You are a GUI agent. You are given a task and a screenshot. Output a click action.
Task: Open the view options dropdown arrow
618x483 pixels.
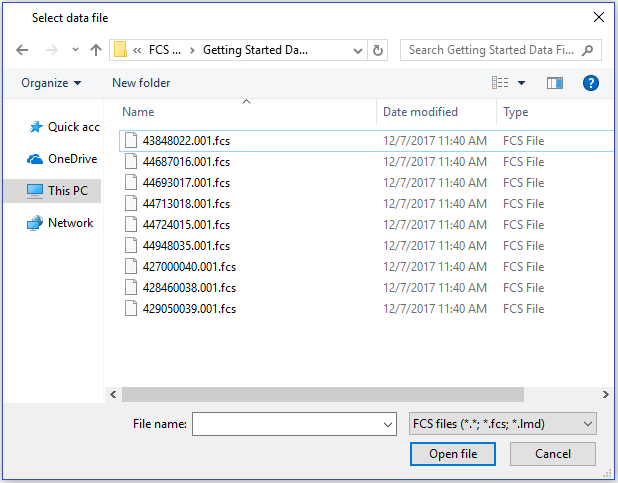(521, 83)
